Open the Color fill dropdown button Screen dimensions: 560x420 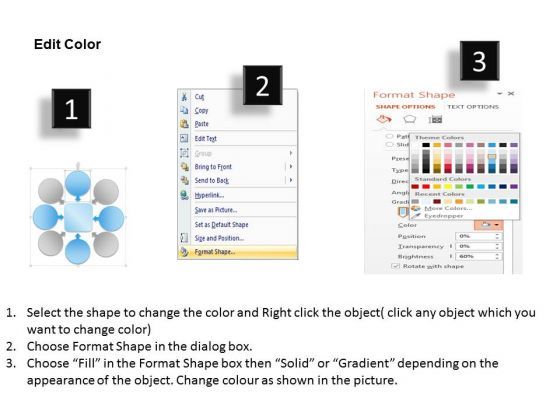(x=489, y=225)
